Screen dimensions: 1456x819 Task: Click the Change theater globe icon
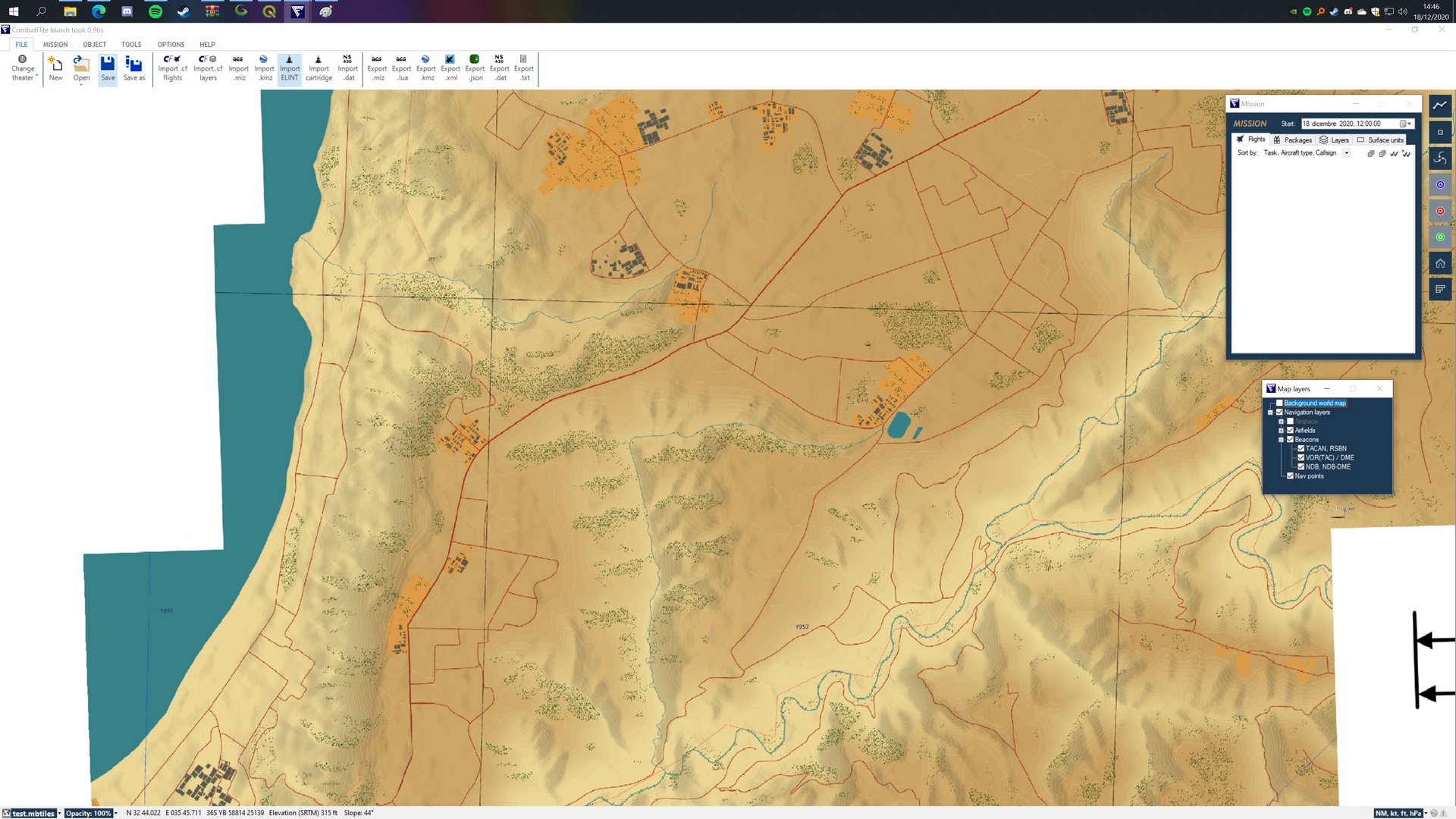point(22,59)
